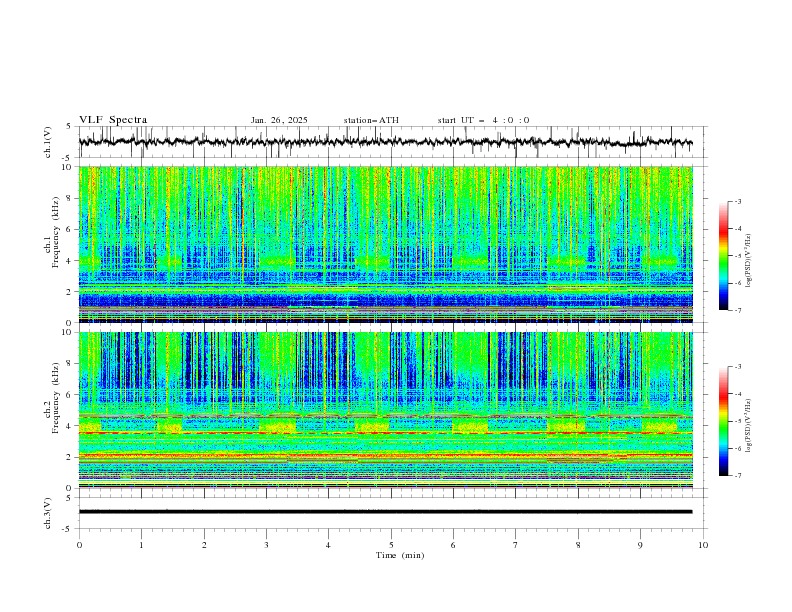This screenshot has width=792, height=612.
Task: Click the ch.2 "Frequency (kHz)" axis label
Action: click(56, 398)
